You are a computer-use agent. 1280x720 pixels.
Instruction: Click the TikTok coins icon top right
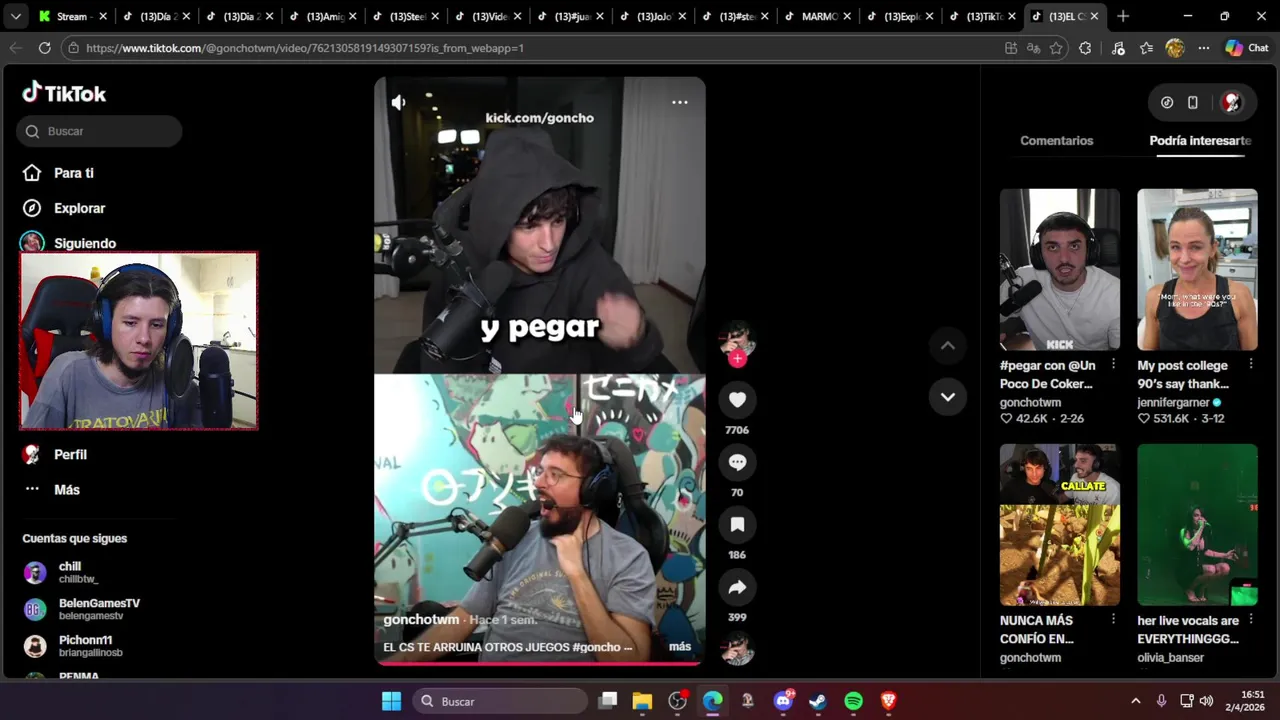(1167, 102)
